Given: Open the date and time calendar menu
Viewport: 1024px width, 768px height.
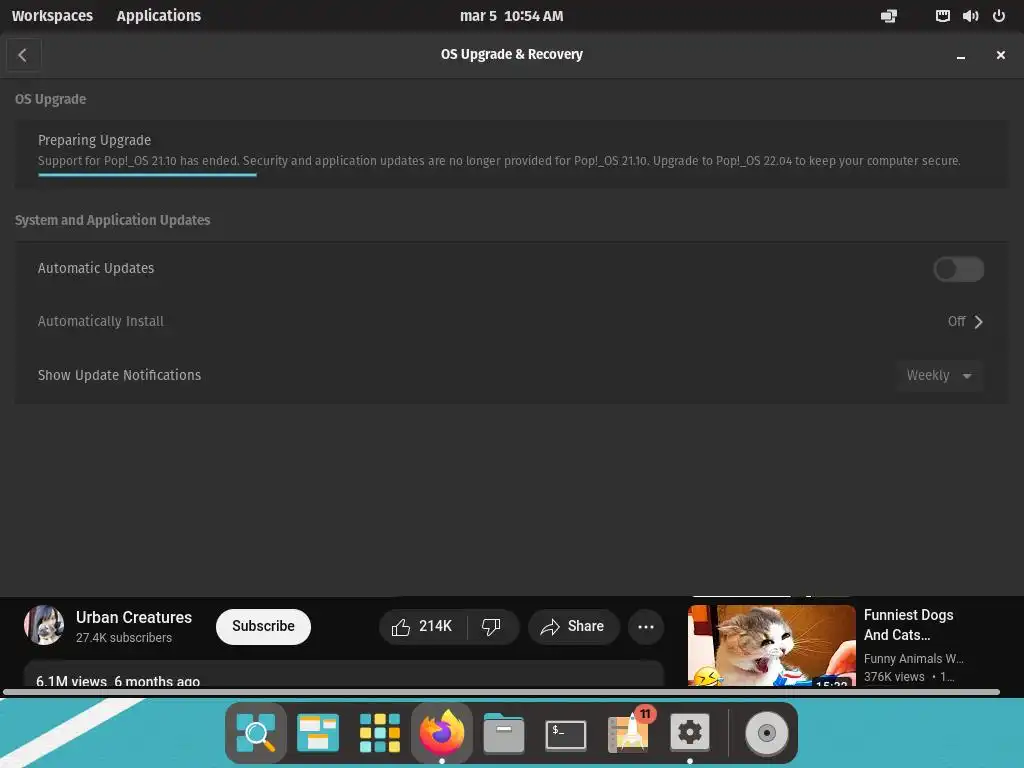Looking at the screenshot, I should (511, 16).
